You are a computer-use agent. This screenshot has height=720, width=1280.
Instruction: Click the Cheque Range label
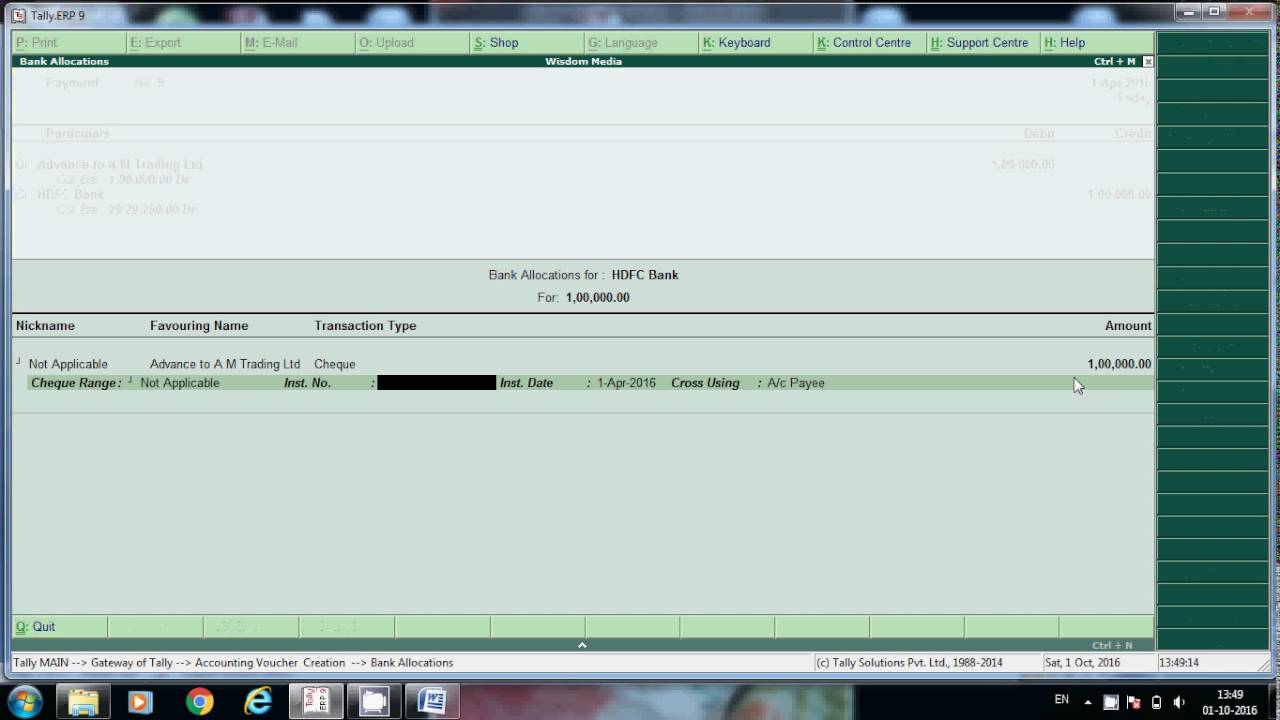[76, 383]
